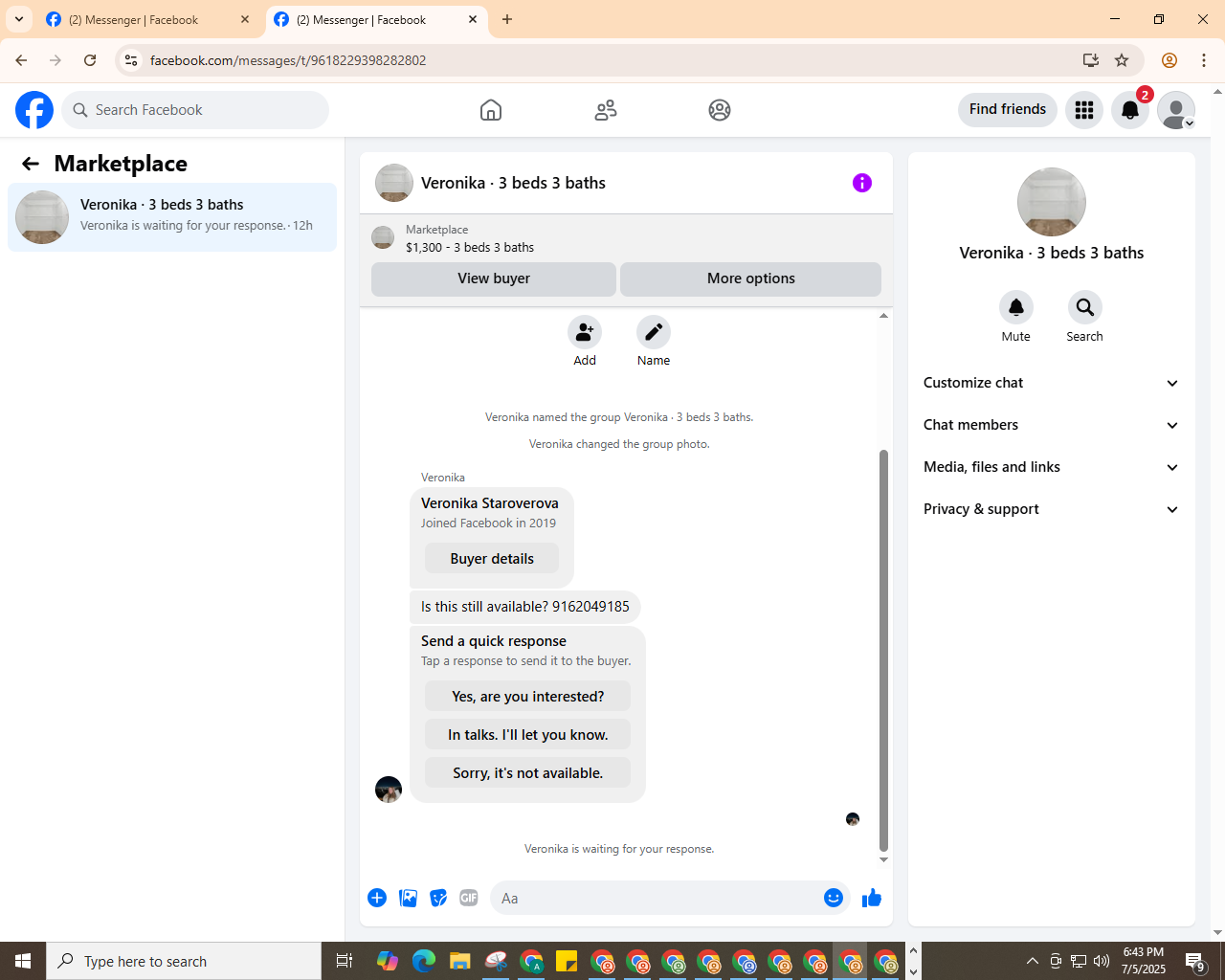Open Buyer details
1225x980 pixels.
coord(492,559)
